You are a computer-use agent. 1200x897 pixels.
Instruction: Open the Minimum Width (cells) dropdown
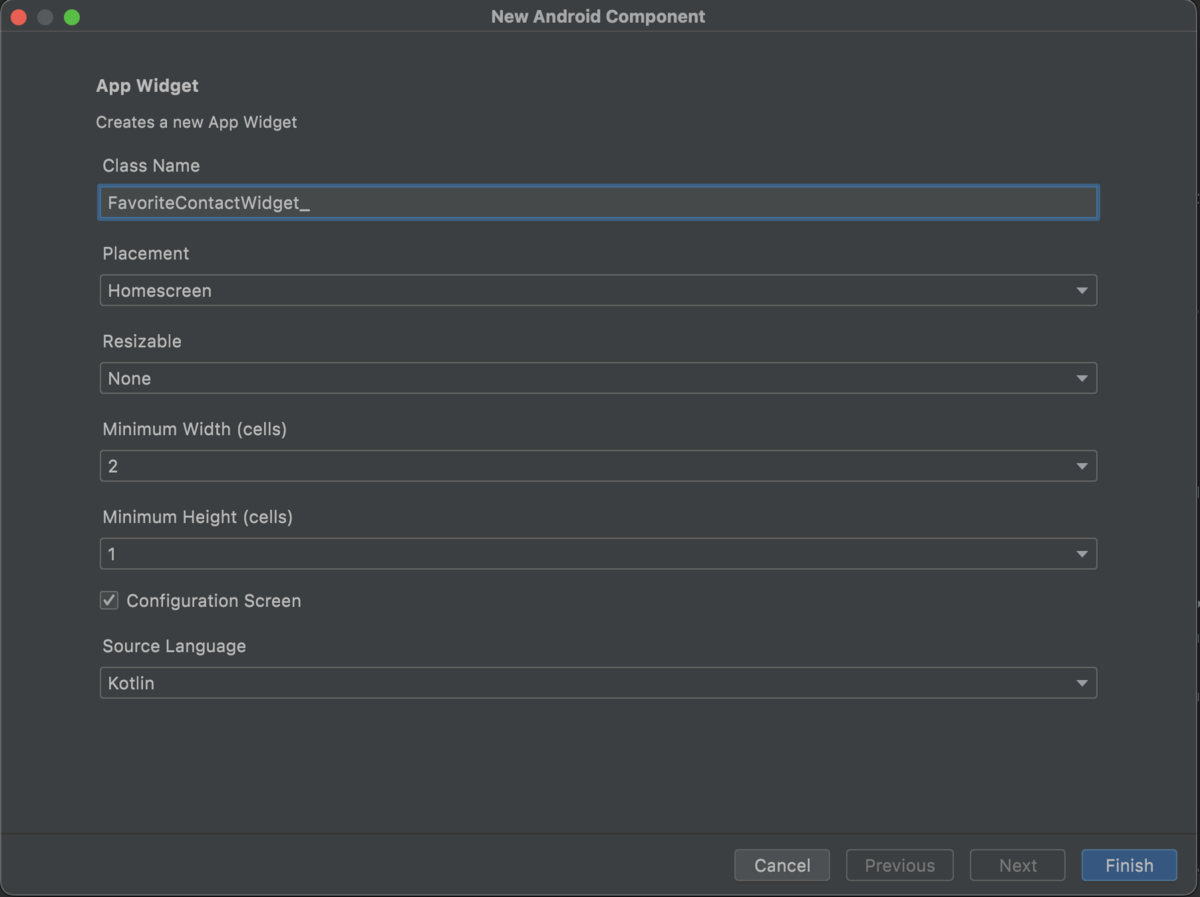coord(598,466)
